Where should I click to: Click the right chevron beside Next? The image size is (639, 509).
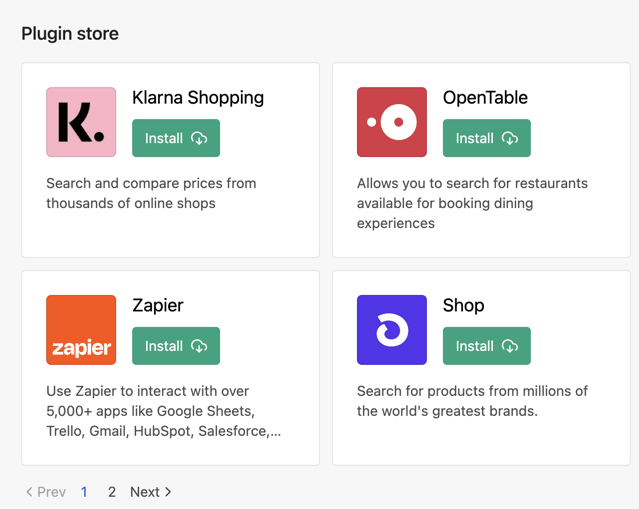click(x=168, y=492)
